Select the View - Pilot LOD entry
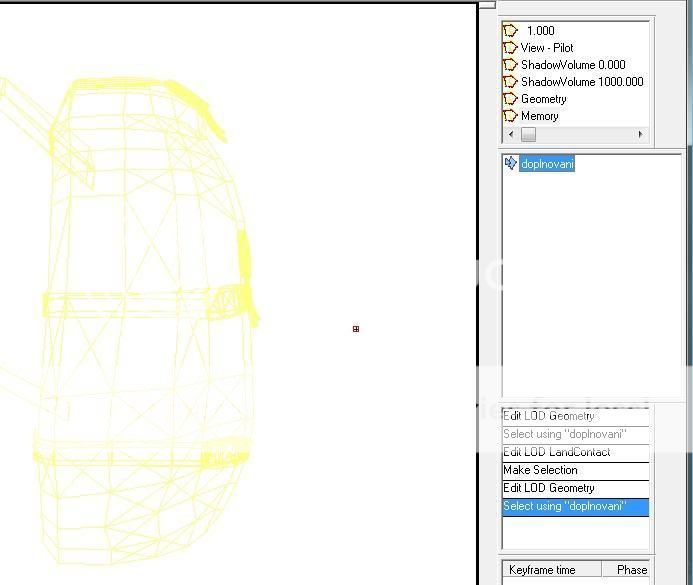The width and height of the screenshot is (693, 585). click(547, 48)
